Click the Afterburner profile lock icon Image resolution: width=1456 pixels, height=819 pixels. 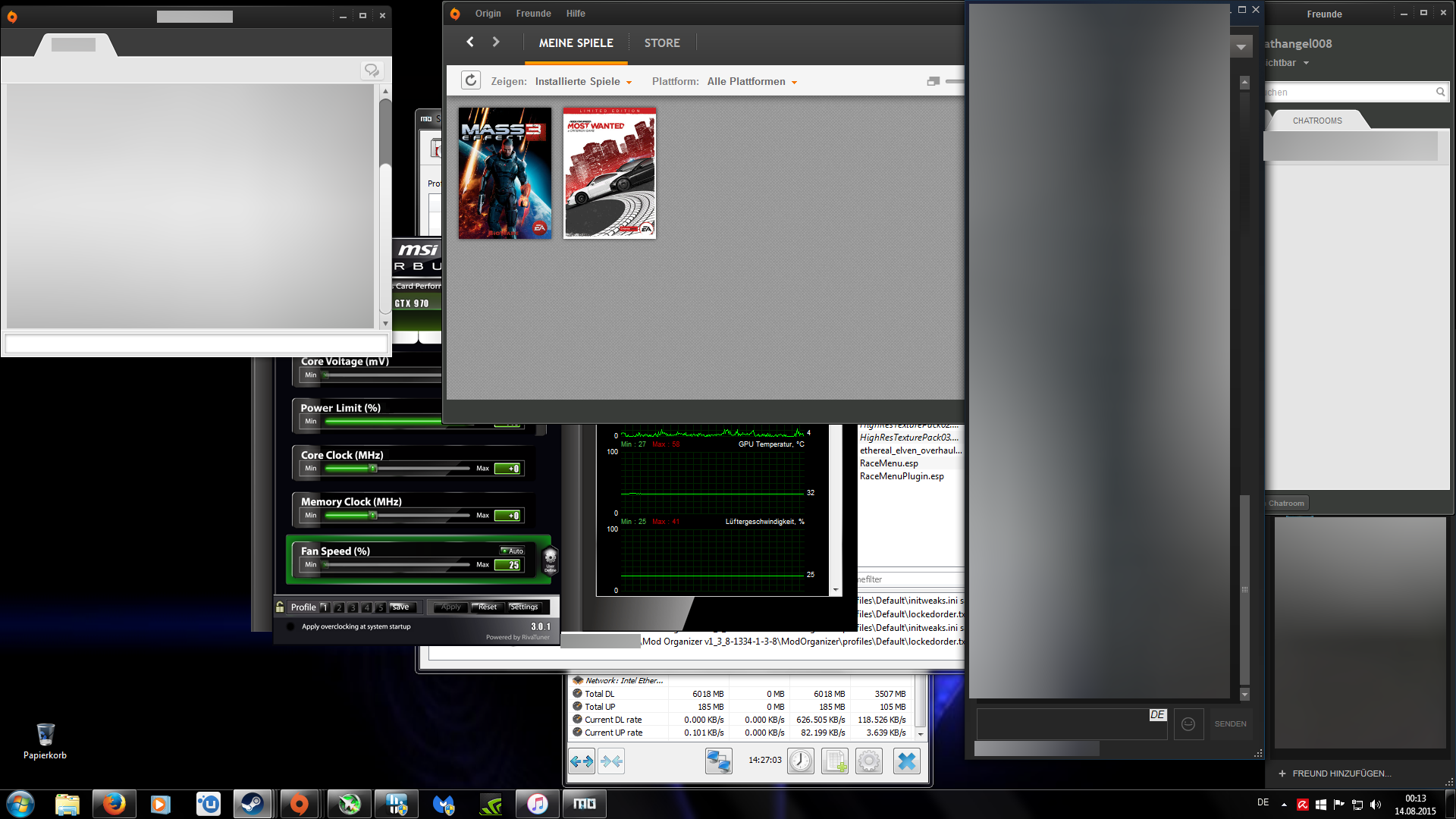tap(280, 607)
